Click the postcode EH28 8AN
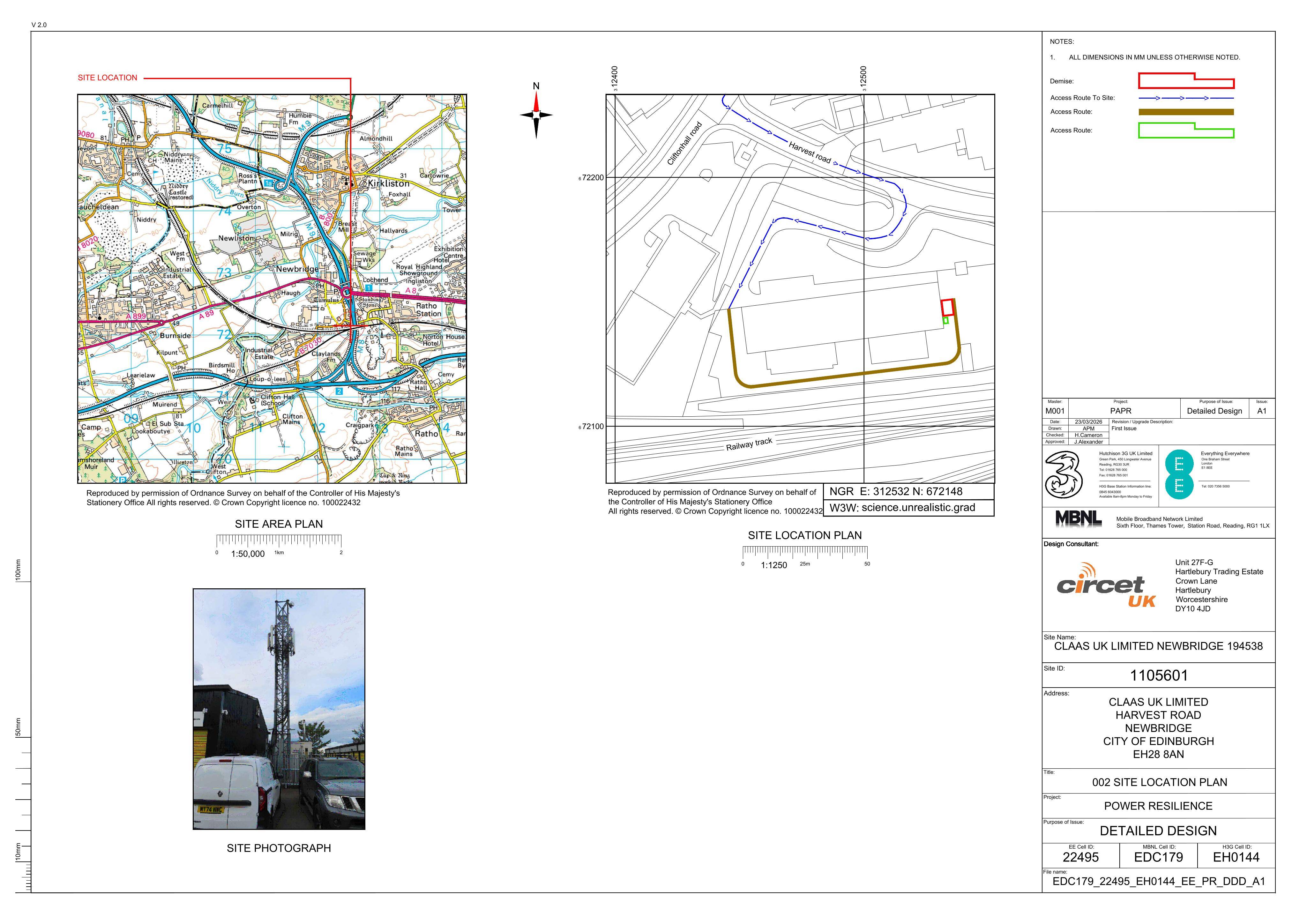Viewport: 1307px width, 924px height. tap(1158, 754)
